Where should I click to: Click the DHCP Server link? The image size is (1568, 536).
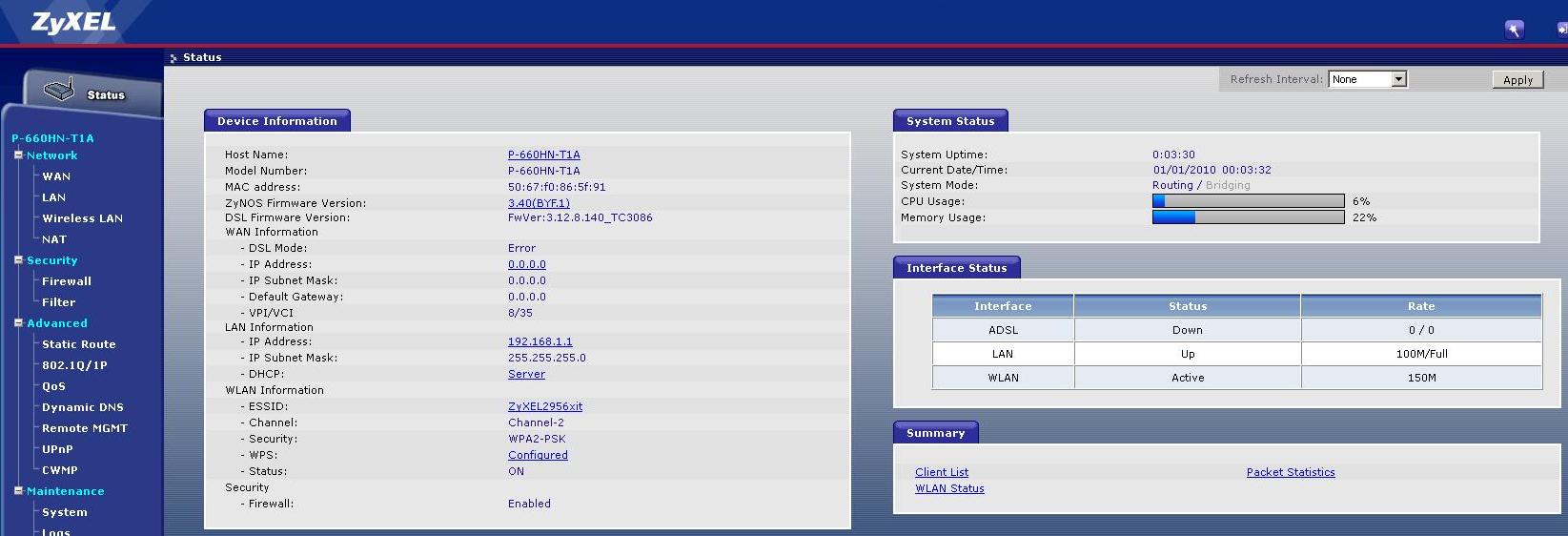pyautogui.click(x=526, y=374)
